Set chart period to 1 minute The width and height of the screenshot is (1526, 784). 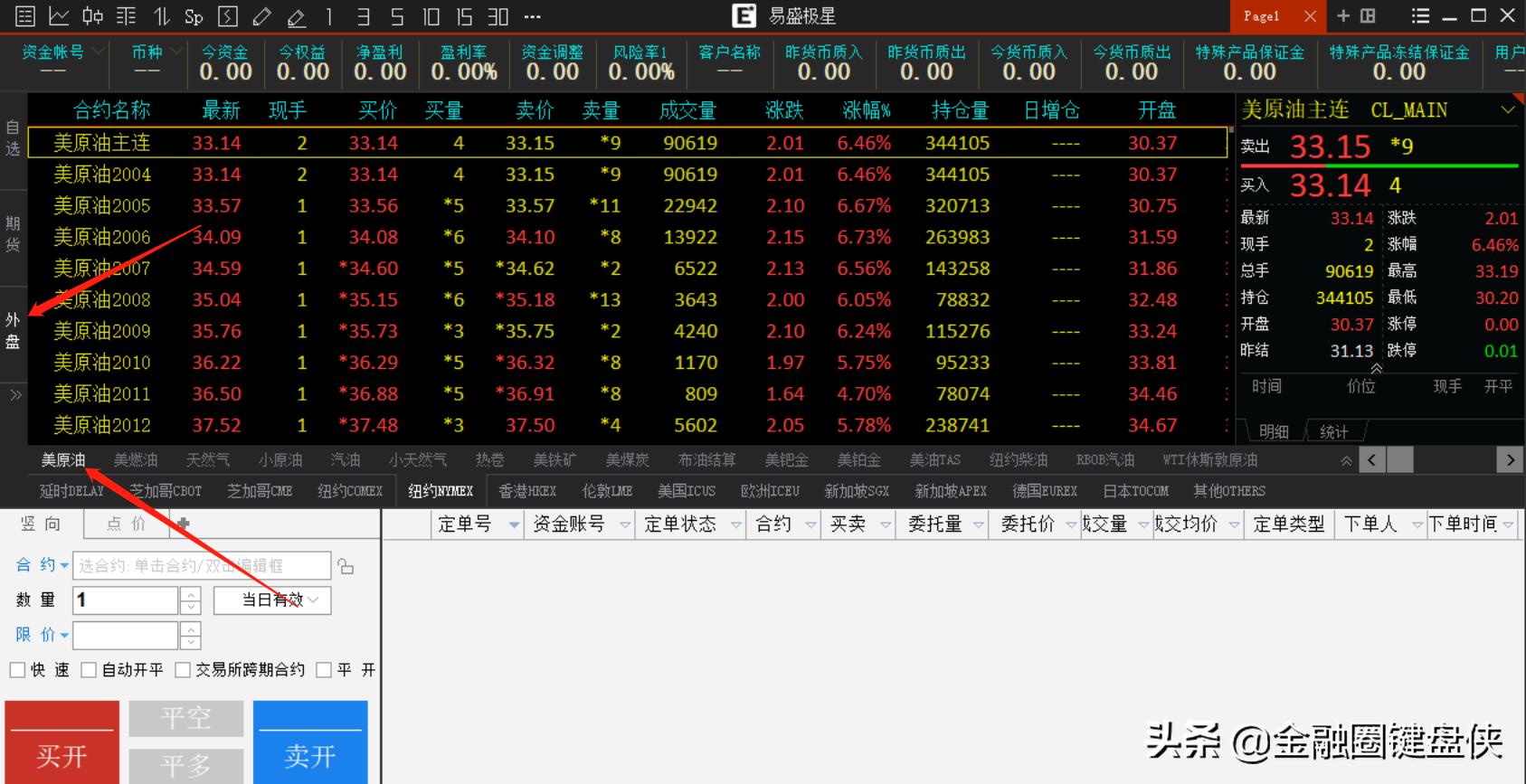(x=329, y=16)
